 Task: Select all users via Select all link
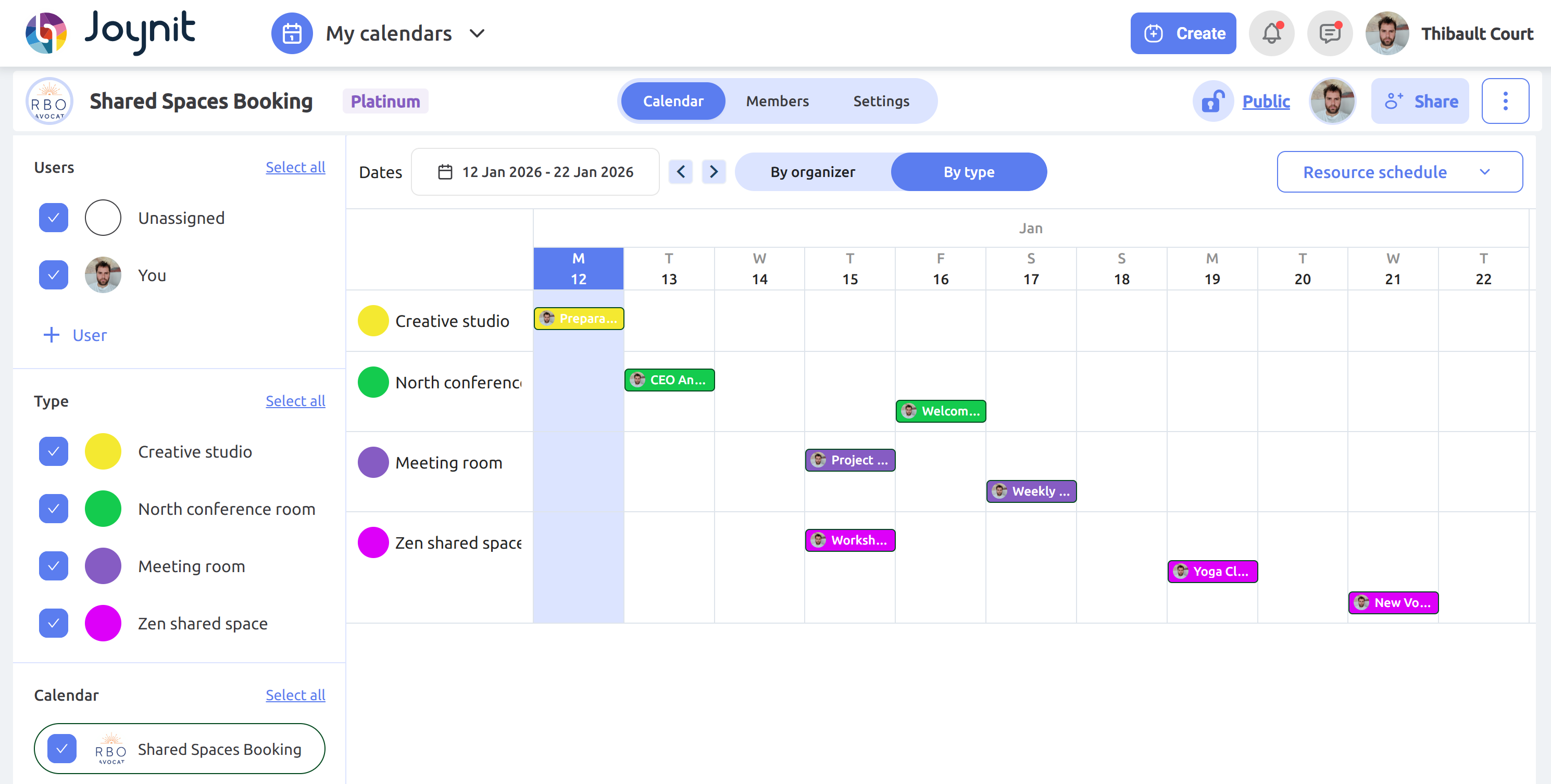click(x=296, y=167)
